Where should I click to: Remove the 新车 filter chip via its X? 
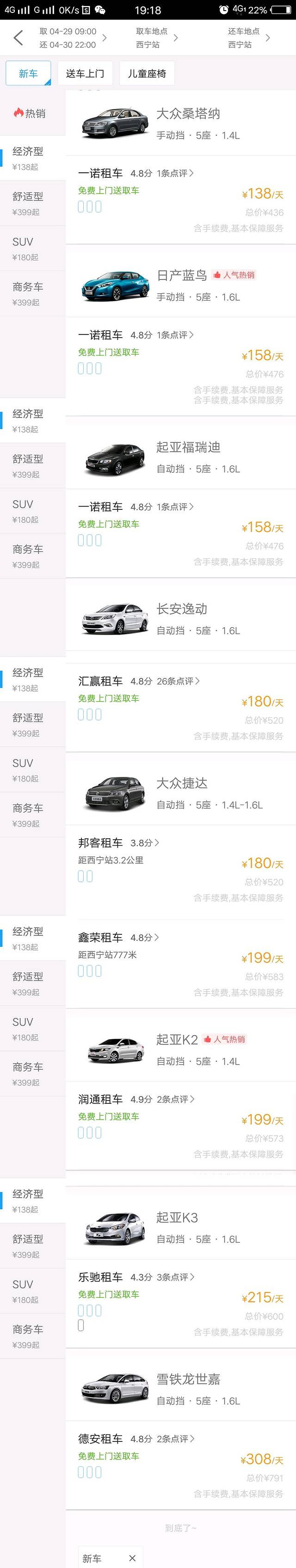[x=132, y=1558]
